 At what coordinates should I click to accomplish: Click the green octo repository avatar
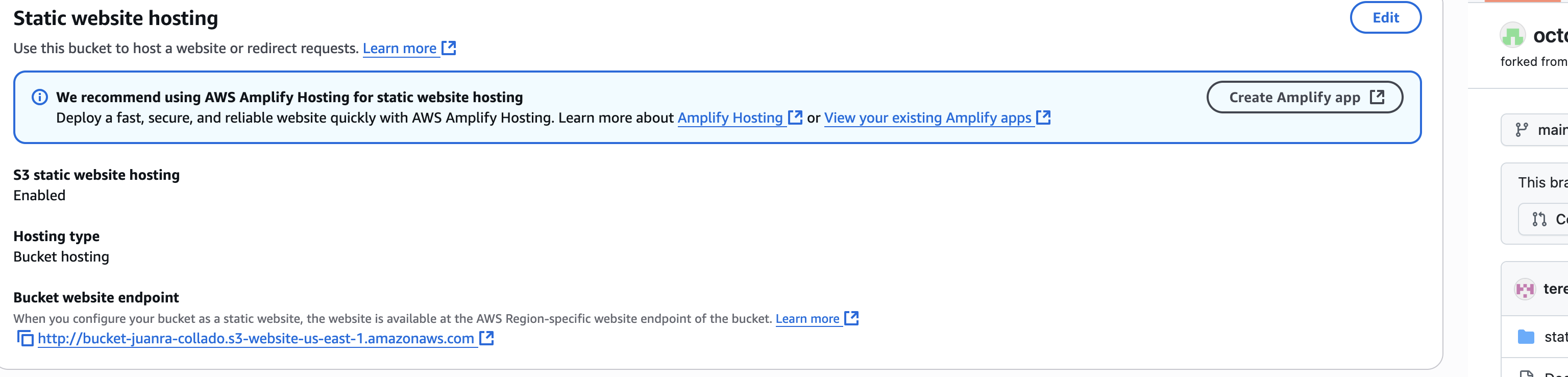point(1512,35)
